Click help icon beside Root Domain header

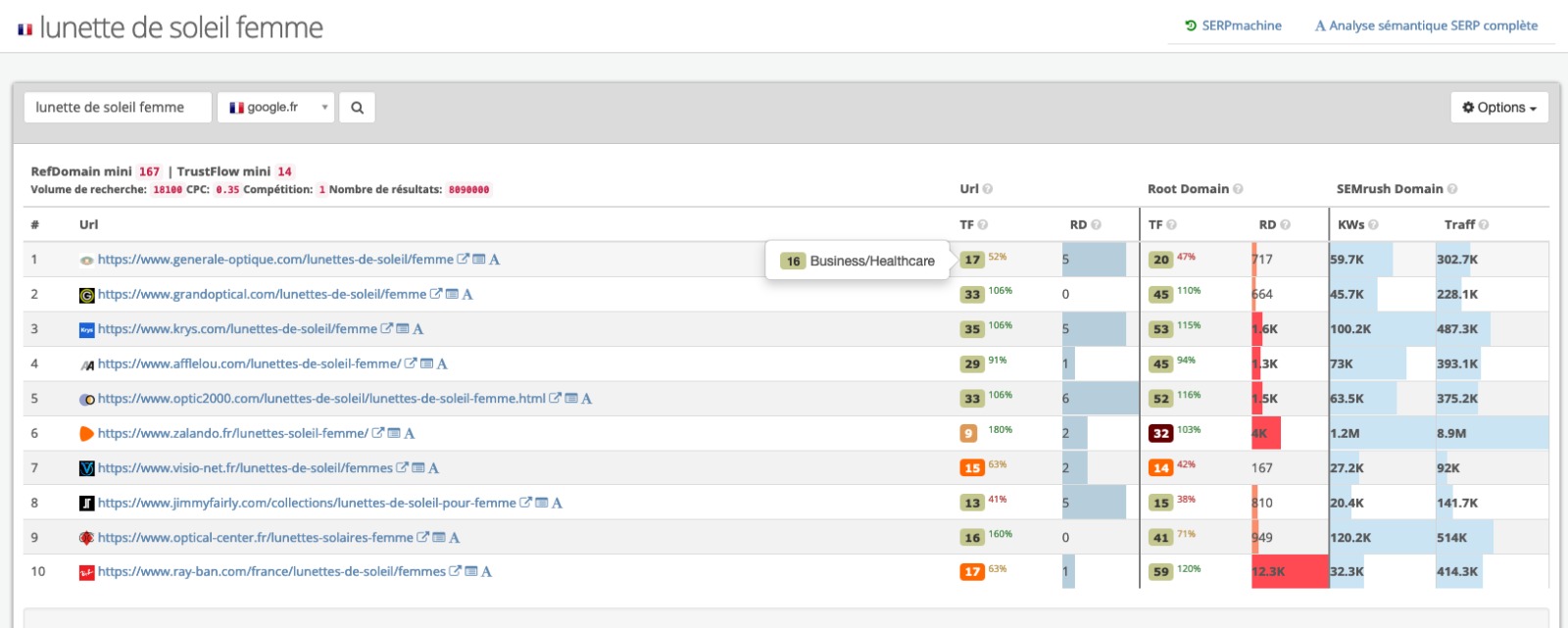point(1238,189)
